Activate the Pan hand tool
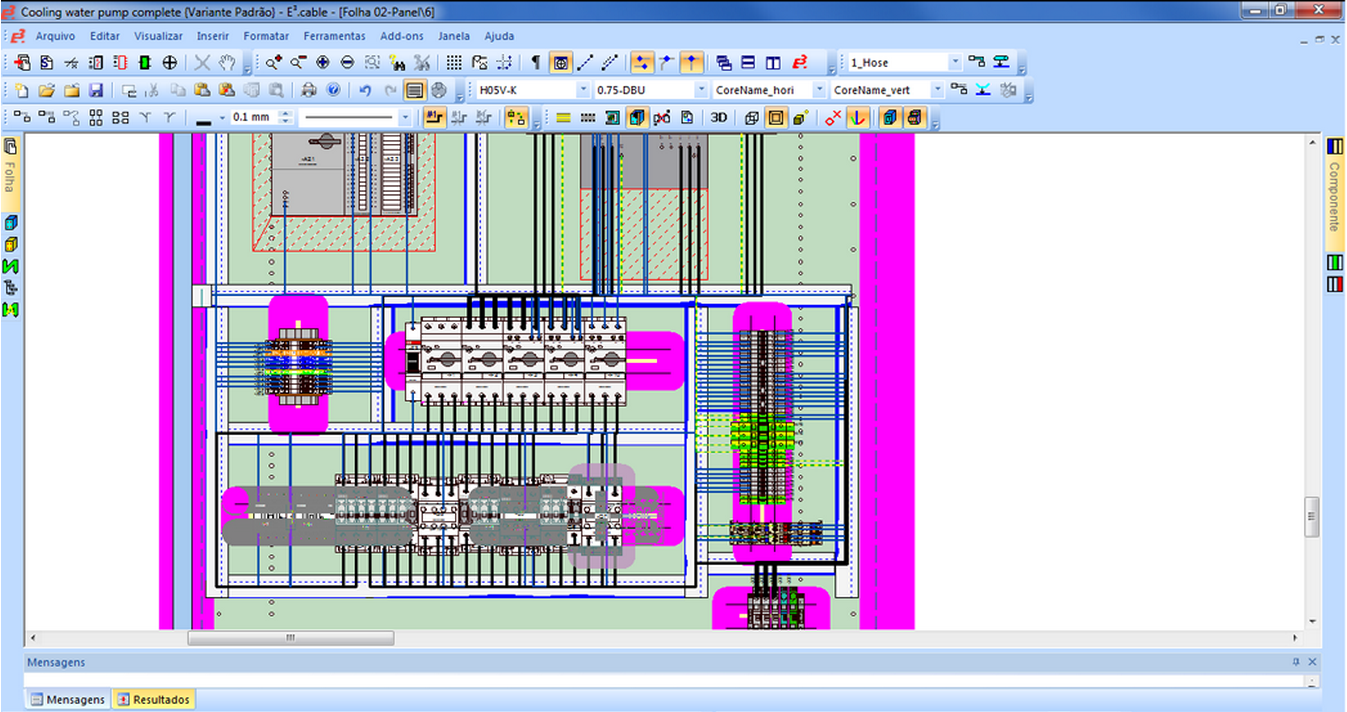Screen dimensions: 1347x712 (227, 62)
